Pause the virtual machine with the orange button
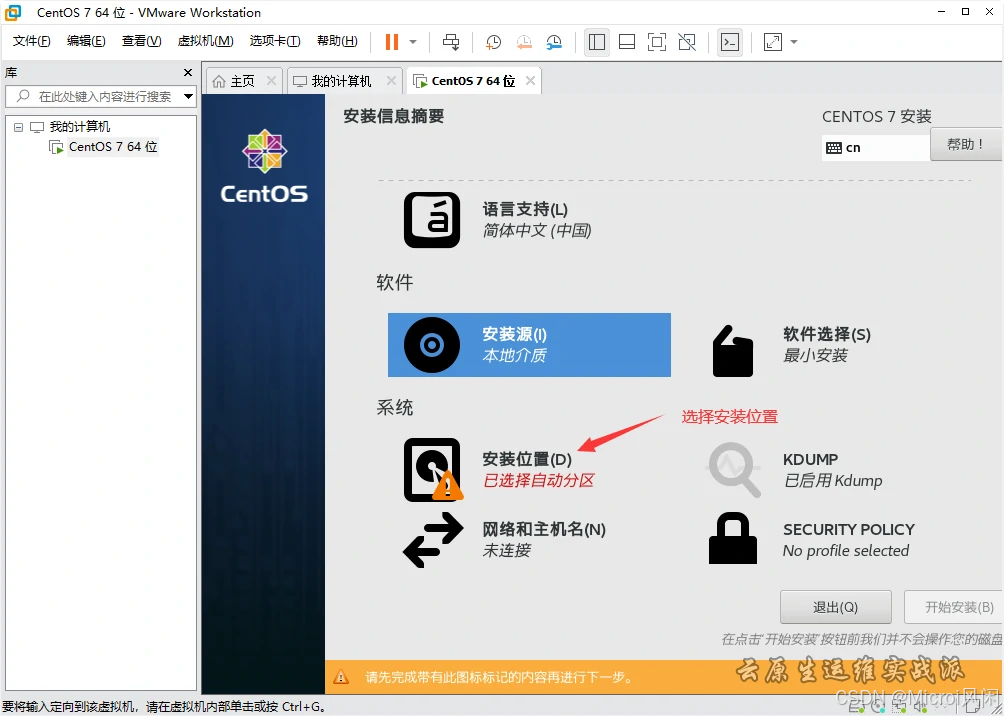This screenshot has height=716, width=1004. (392, 42)
